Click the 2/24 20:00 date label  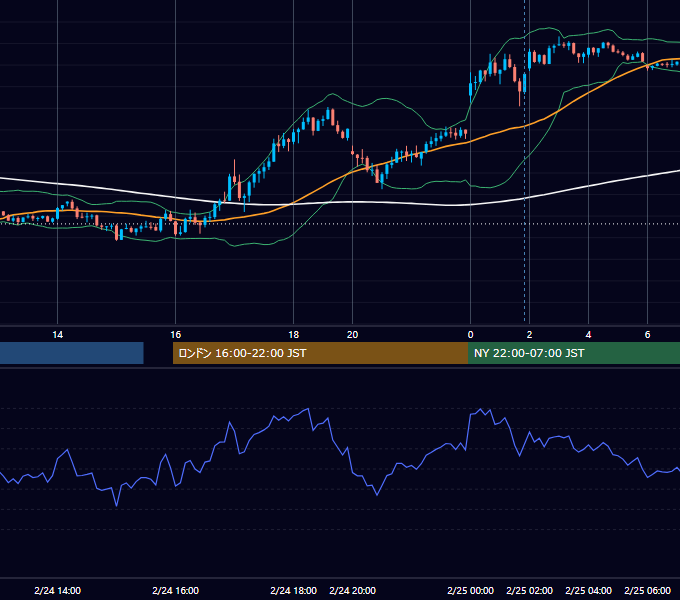pos(353,590)
